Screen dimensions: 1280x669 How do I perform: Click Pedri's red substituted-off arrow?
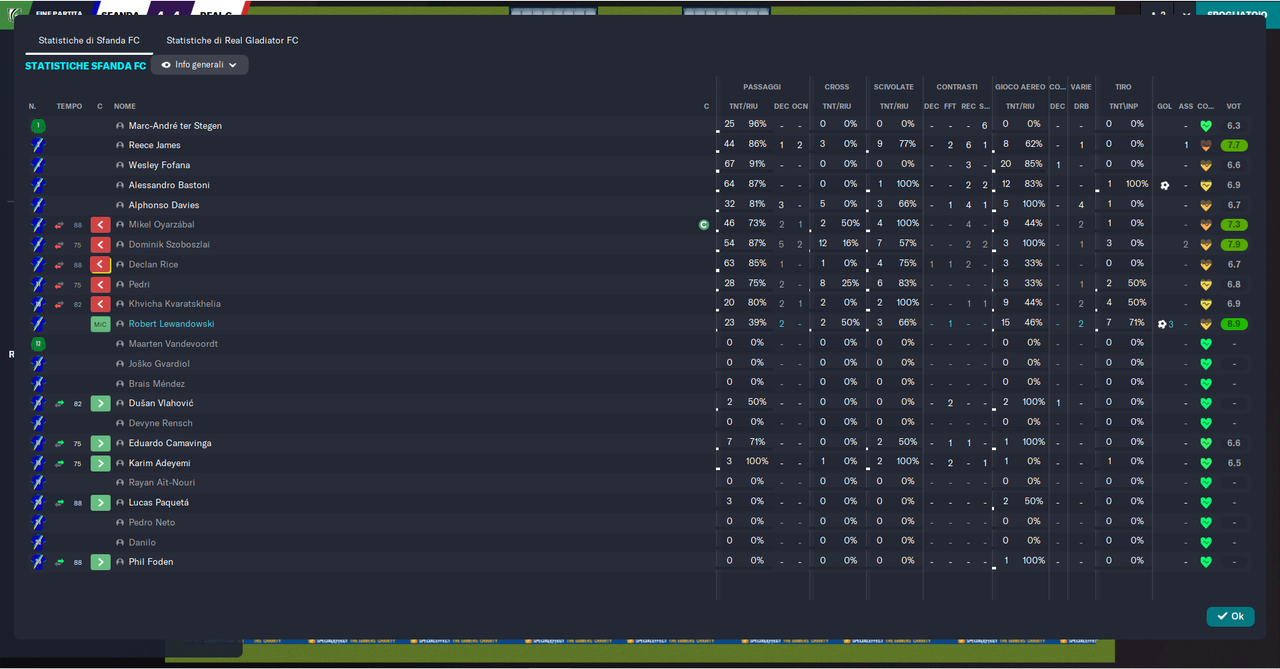pos(100,284)
